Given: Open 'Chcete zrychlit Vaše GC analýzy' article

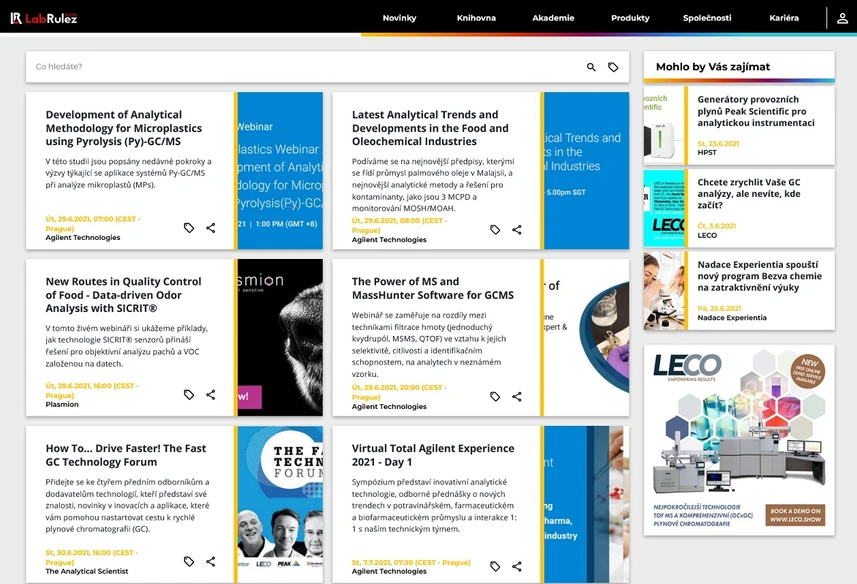Looking at the screenshot, I should pyautogui.click(x=749, y=194).
